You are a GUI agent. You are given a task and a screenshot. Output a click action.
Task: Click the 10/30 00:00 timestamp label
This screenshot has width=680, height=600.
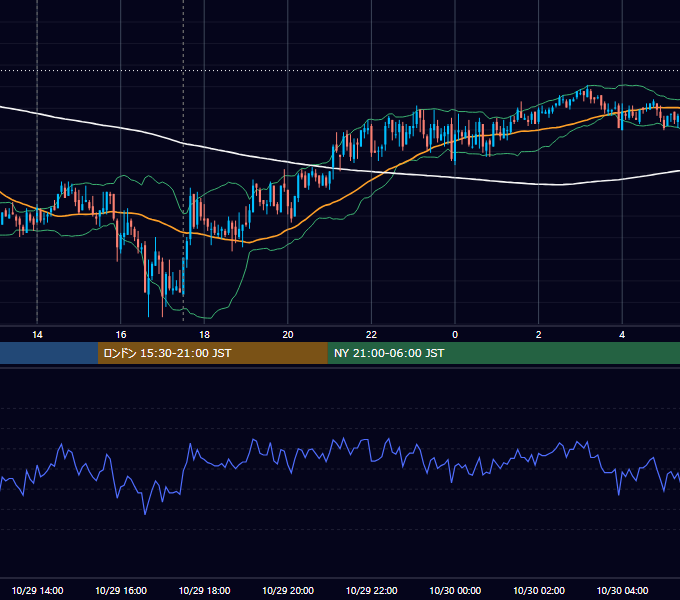[x=455, y=590]
